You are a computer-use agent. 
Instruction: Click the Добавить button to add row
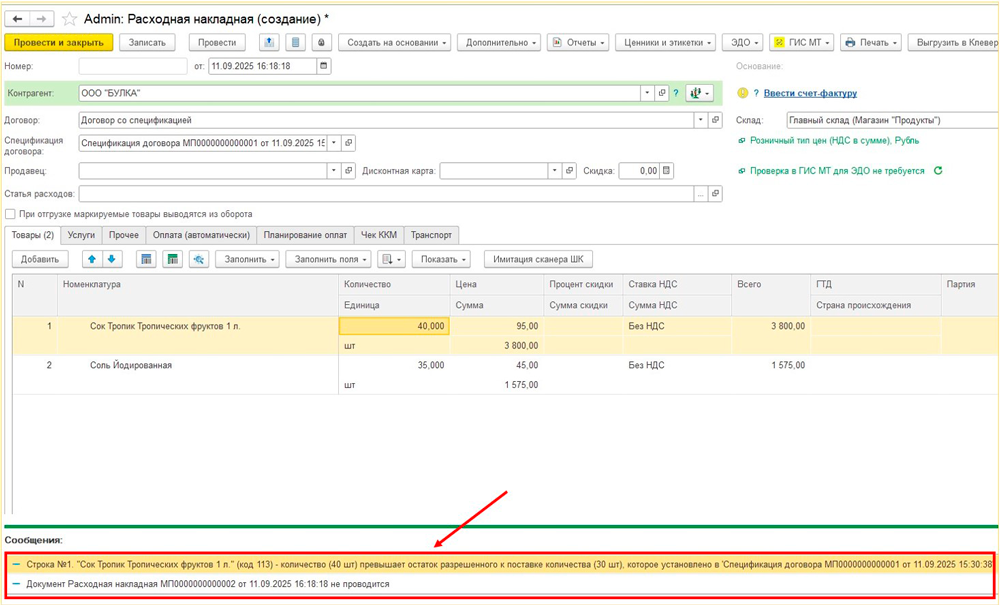[x=40, y=260]
